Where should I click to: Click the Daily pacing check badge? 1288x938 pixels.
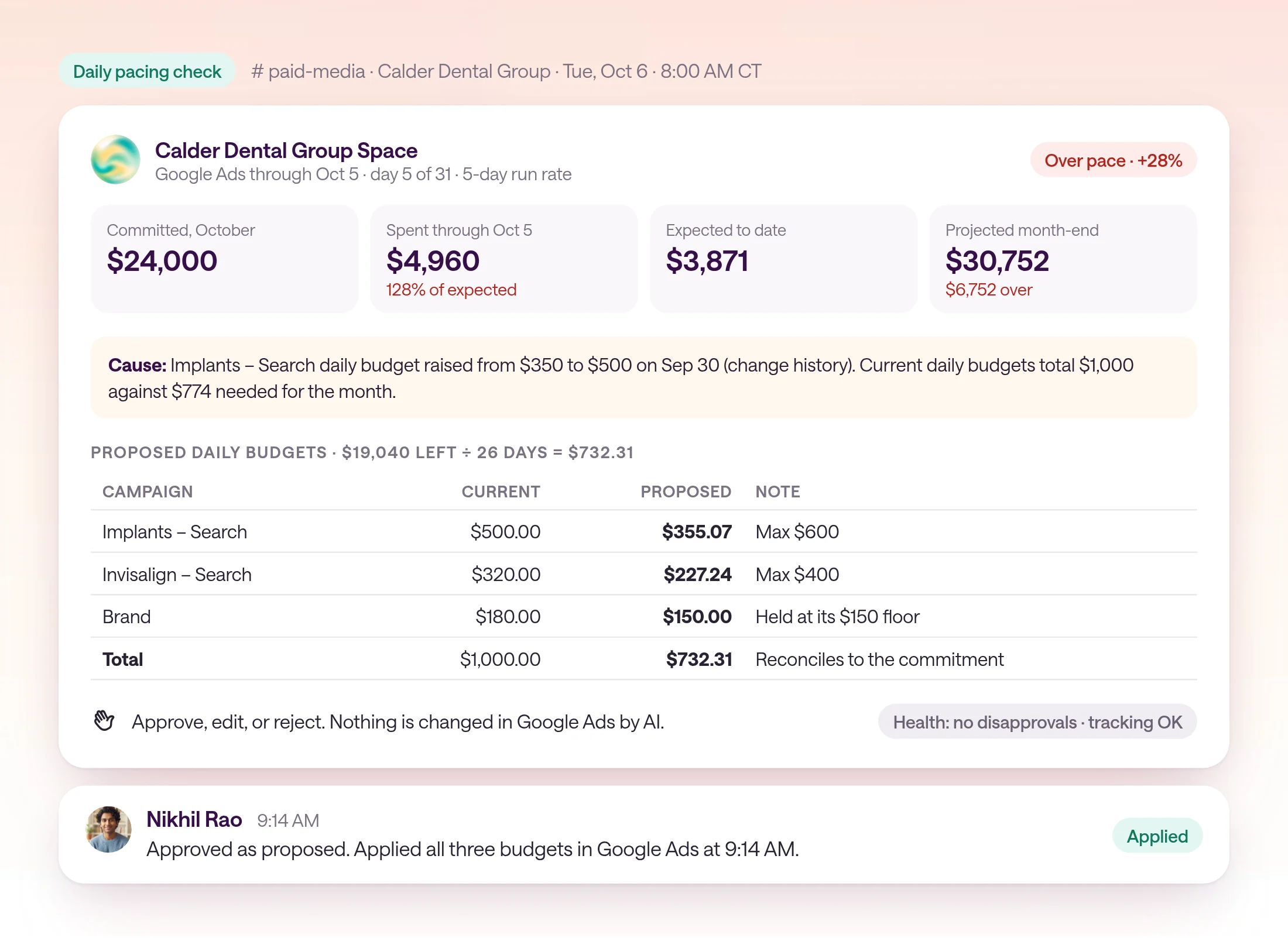point(147,71)
